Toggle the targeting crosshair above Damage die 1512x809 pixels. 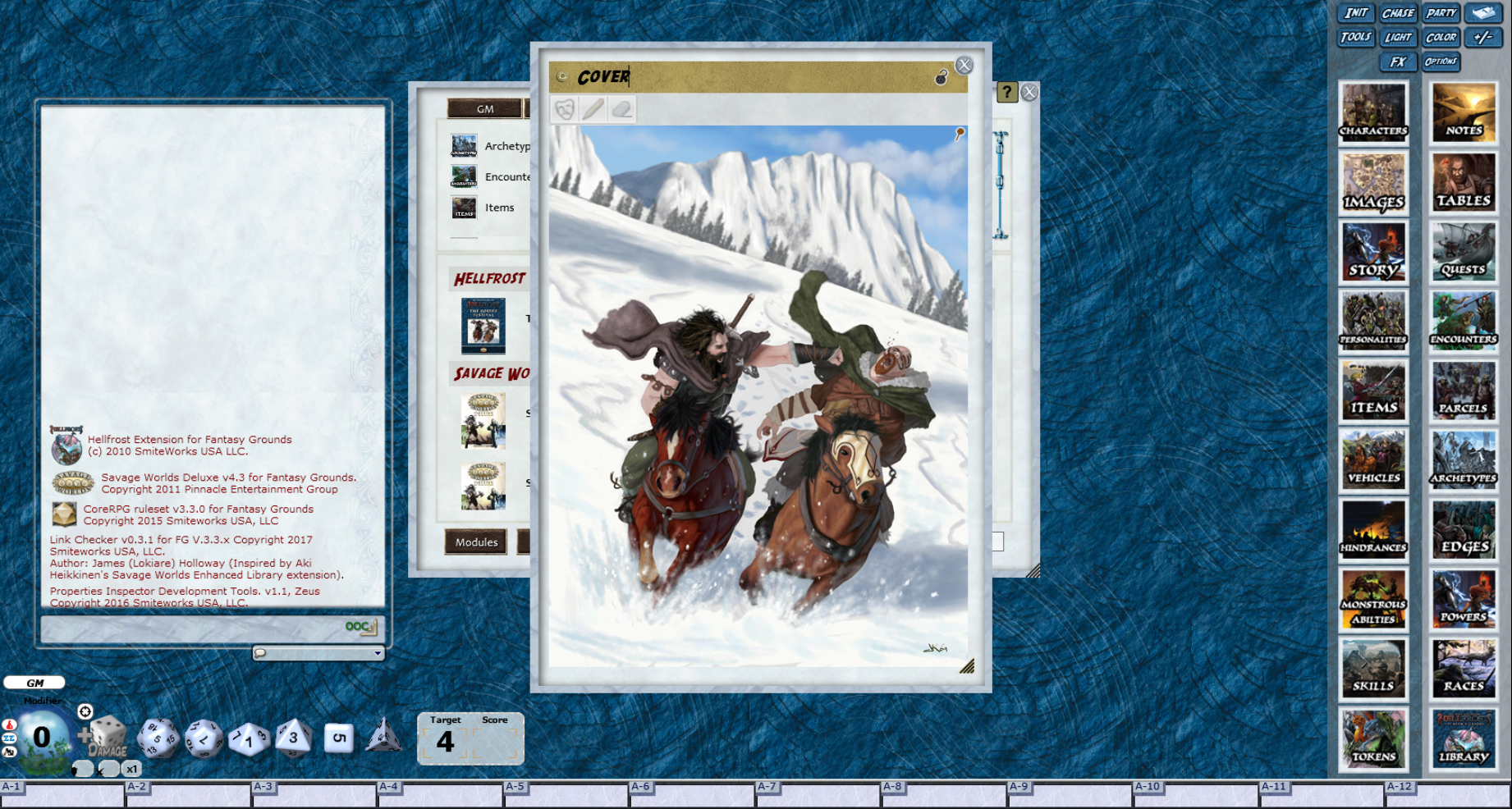[x=85, y=711]
